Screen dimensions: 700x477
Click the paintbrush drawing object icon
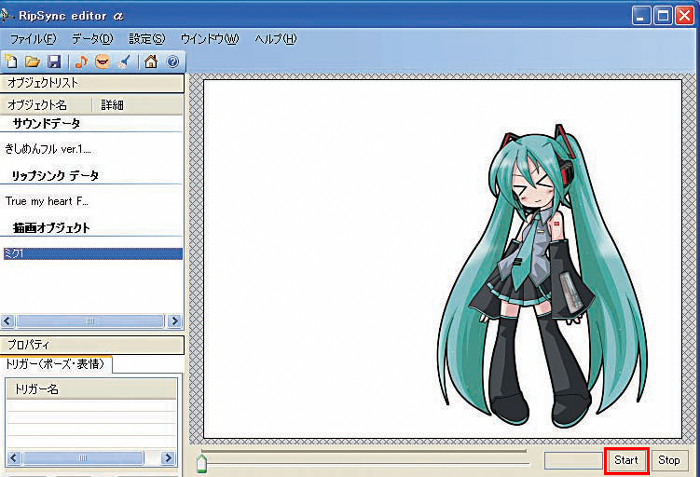[124, 61]
